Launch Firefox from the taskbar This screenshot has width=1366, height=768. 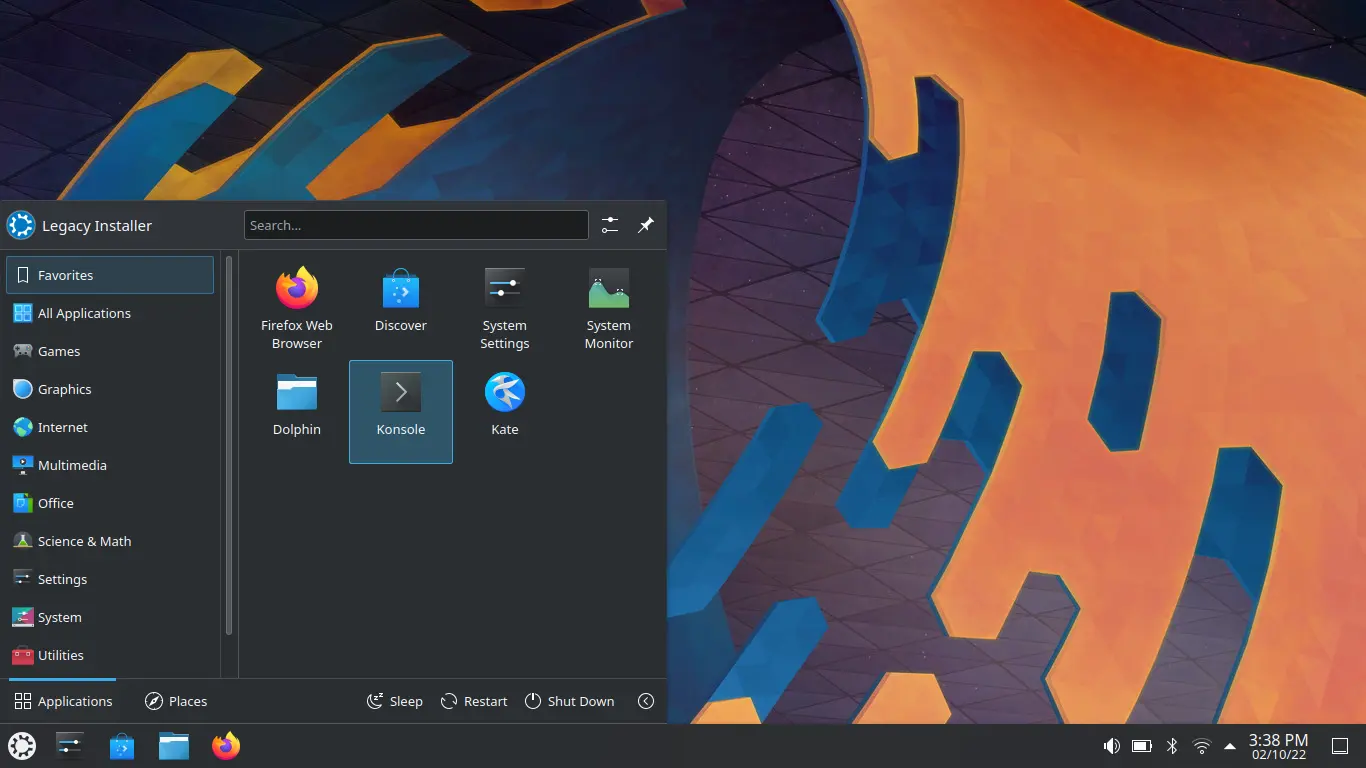click(226, 746)
